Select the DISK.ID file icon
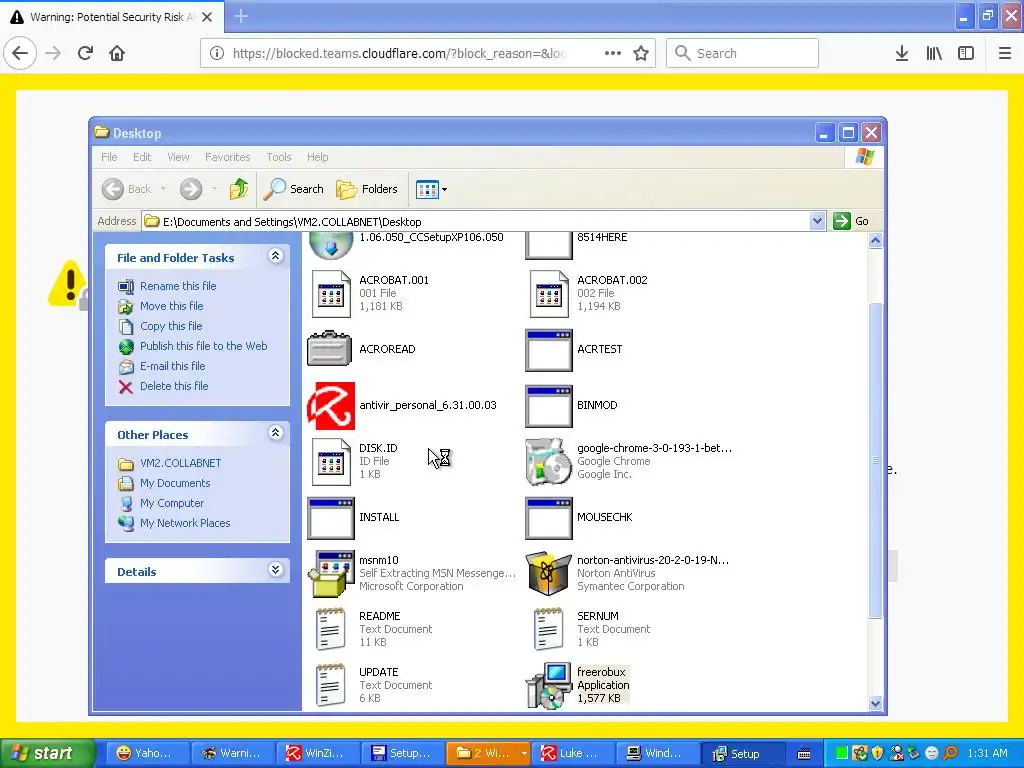 [x=331, y=462]
